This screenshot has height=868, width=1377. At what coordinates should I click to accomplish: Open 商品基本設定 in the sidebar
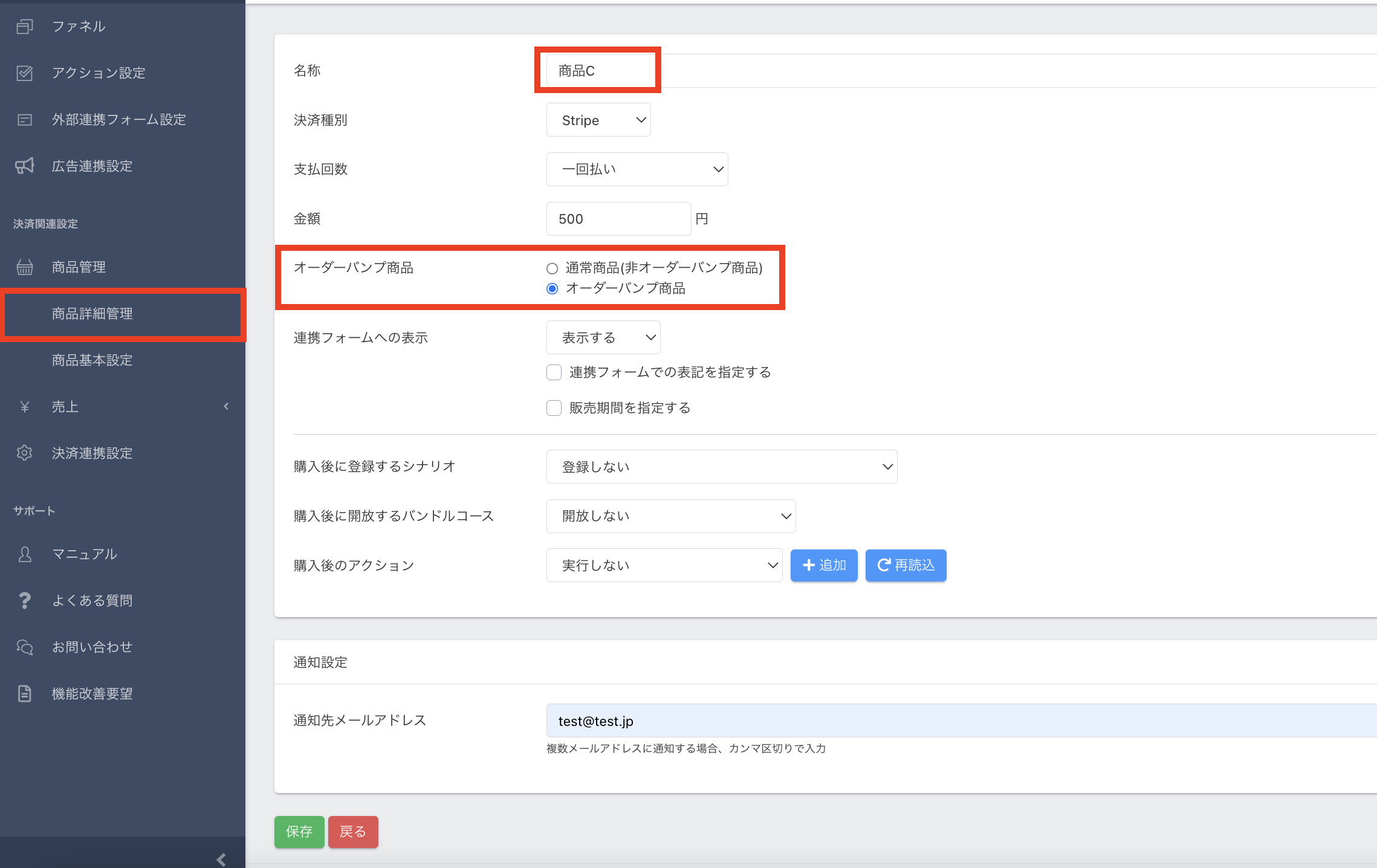pos(92,360)
